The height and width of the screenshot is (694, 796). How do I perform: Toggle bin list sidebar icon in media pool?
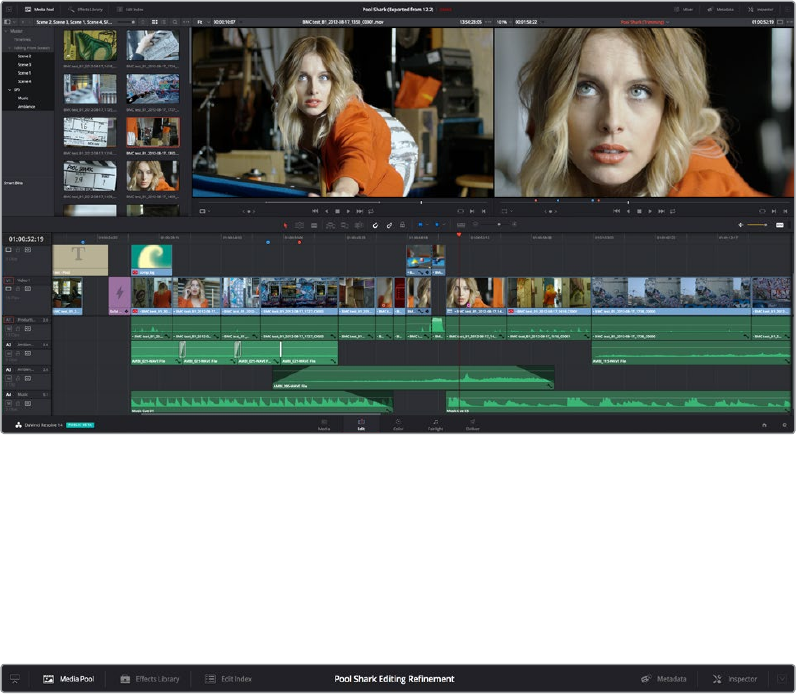(7, 22)
